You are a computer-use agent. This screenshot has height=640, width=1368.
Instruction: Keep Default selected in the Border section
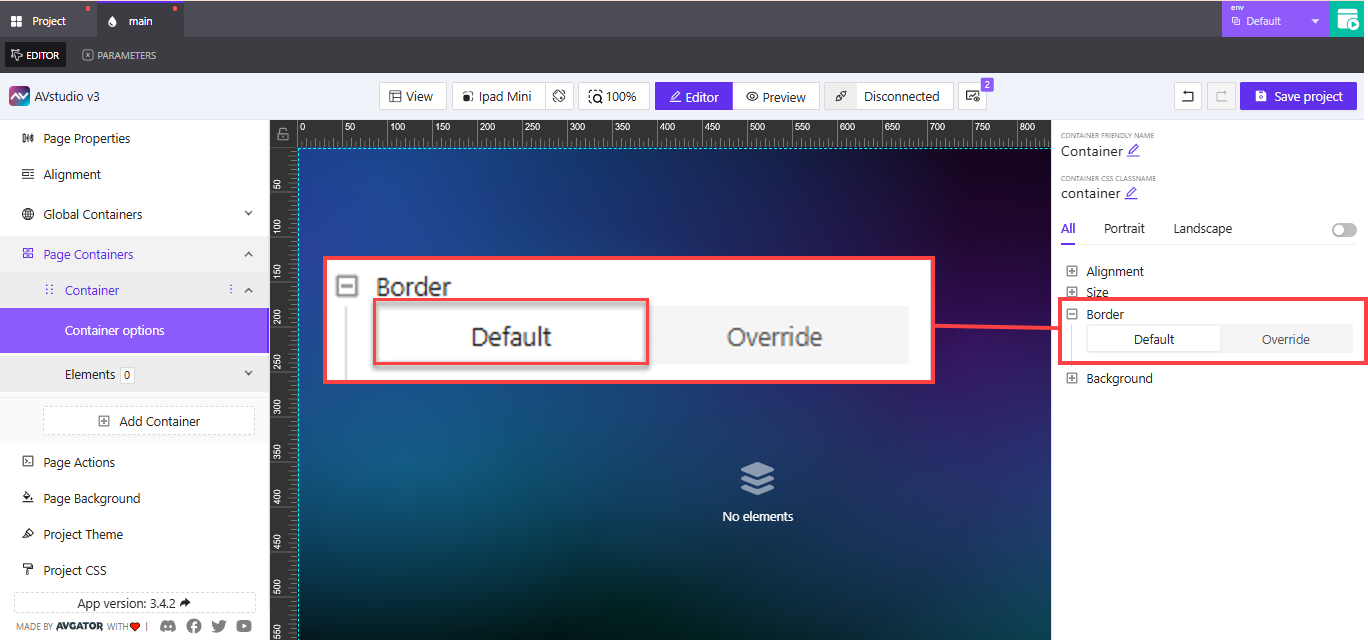(x=1153, y=339)
